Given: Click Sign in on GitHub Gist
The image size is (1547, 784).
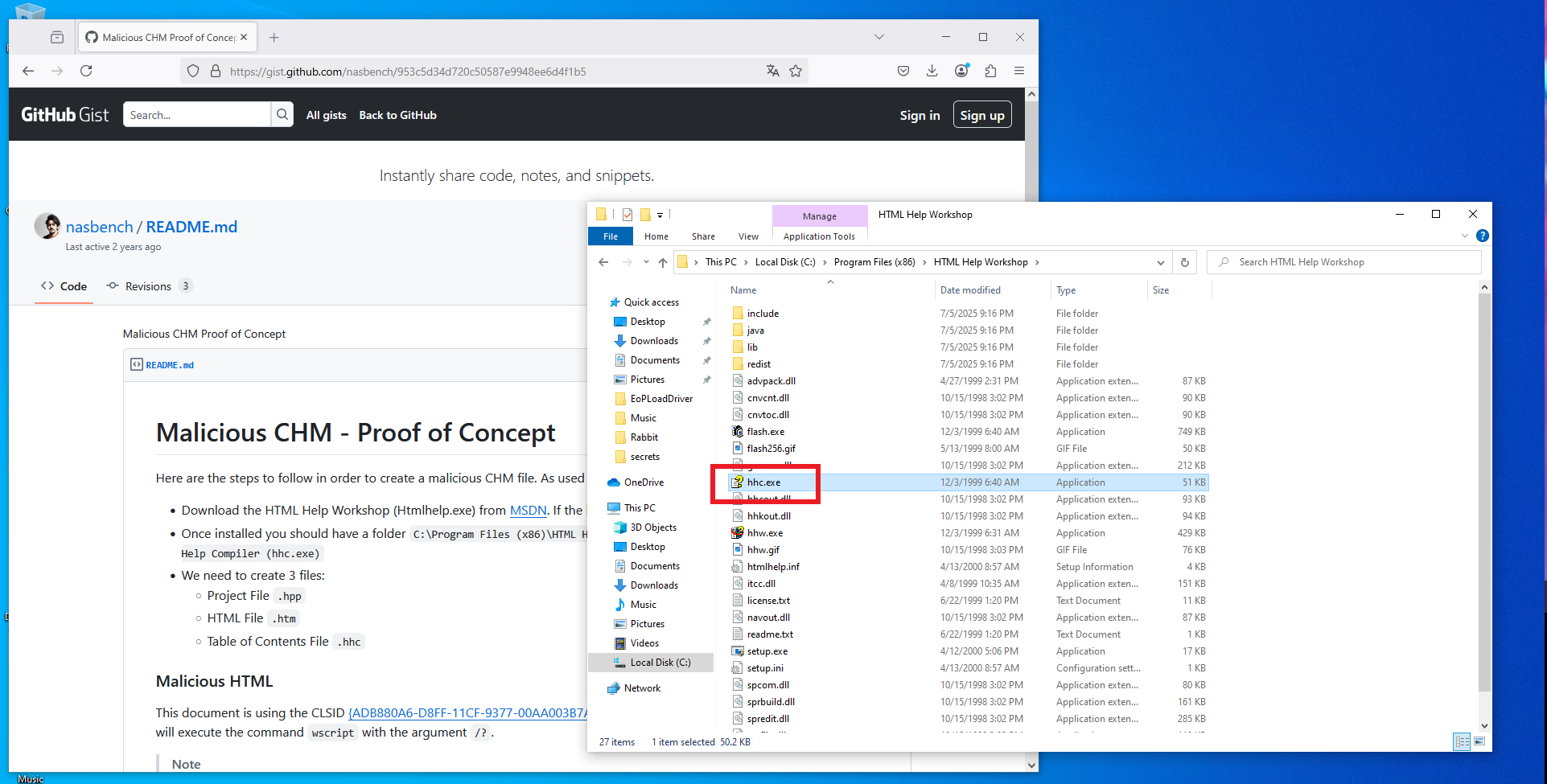Looking at the screenshot, I should click(x=920, y=115).
